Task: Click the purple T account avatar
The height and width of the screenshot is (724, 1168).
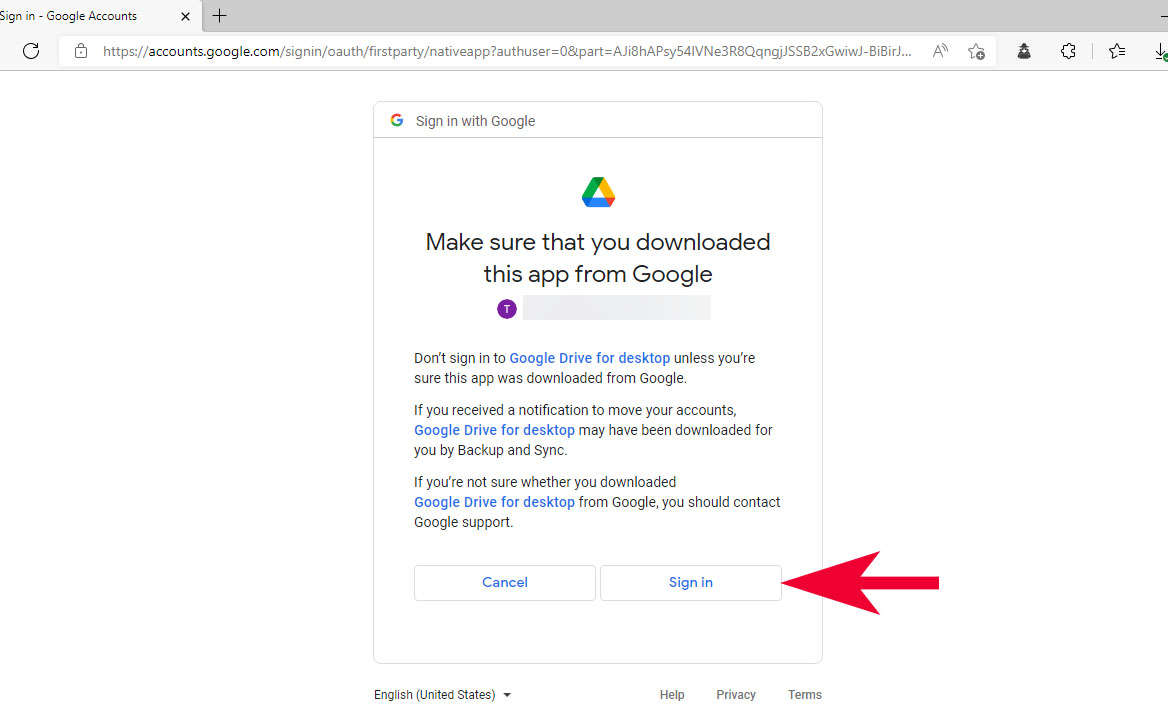Action: coord(507,308)
